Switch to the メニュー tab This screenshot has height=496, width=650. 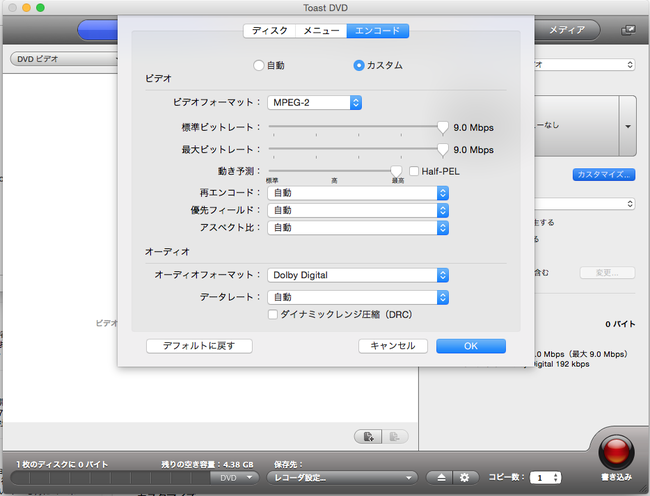321,31
